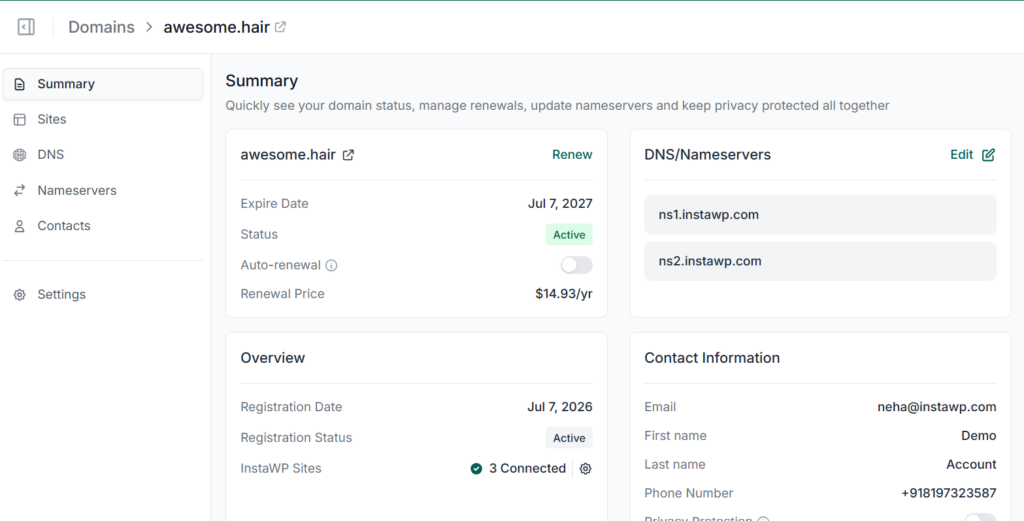Open connected sites gear icon
The height and width of the screenshot is (521, 1024).
point(585,469)
